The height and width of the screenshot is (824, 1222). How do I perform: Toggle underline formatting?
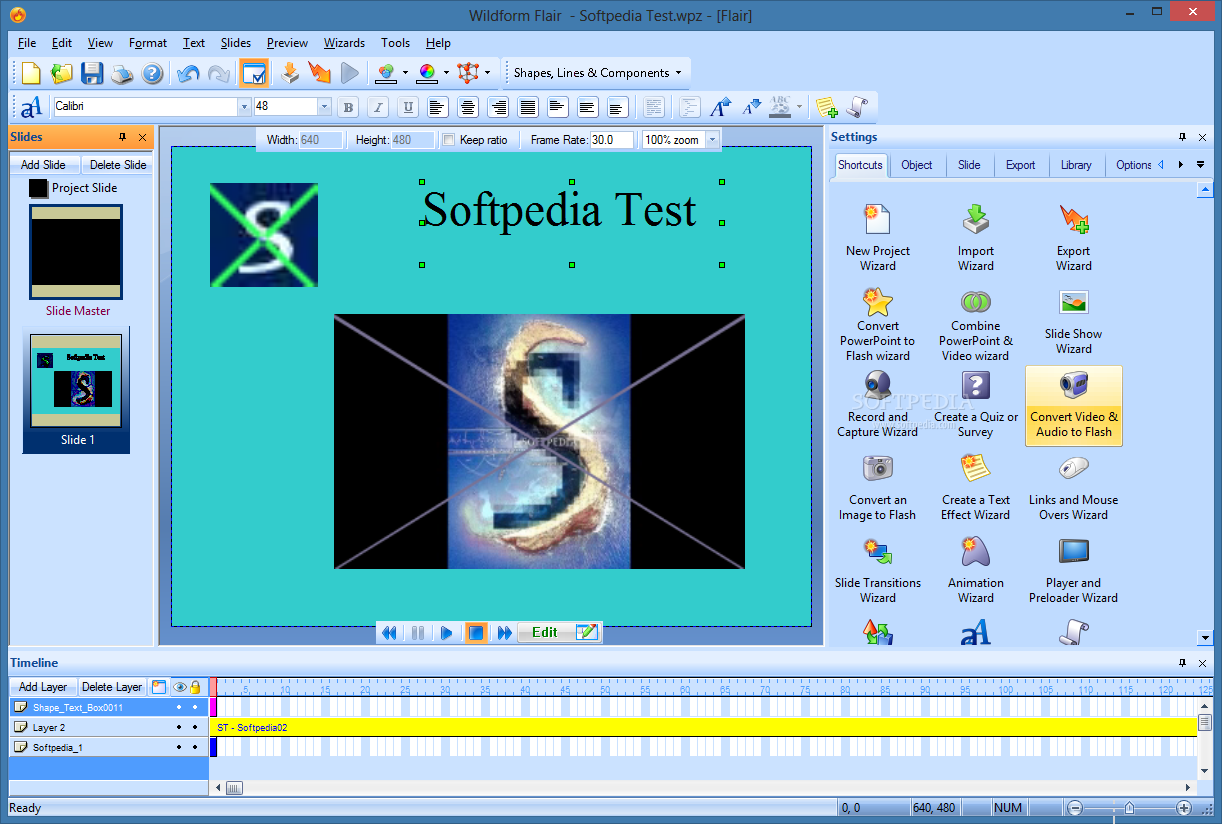pyautogui.click(x=408, y=107)
